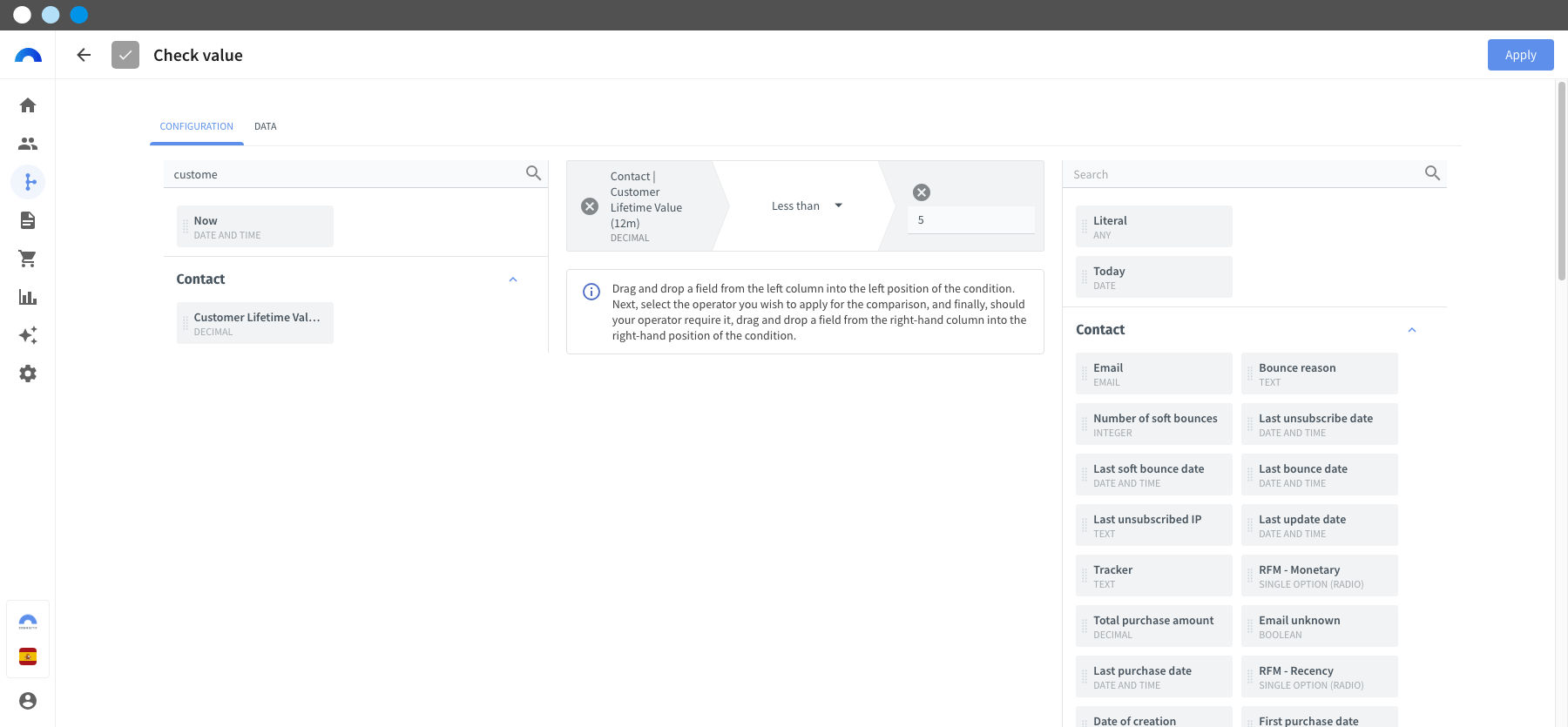This screenshot has height=727, width=1568.
Task: Select the Now date and time field
Action: [x=255, y=226]
